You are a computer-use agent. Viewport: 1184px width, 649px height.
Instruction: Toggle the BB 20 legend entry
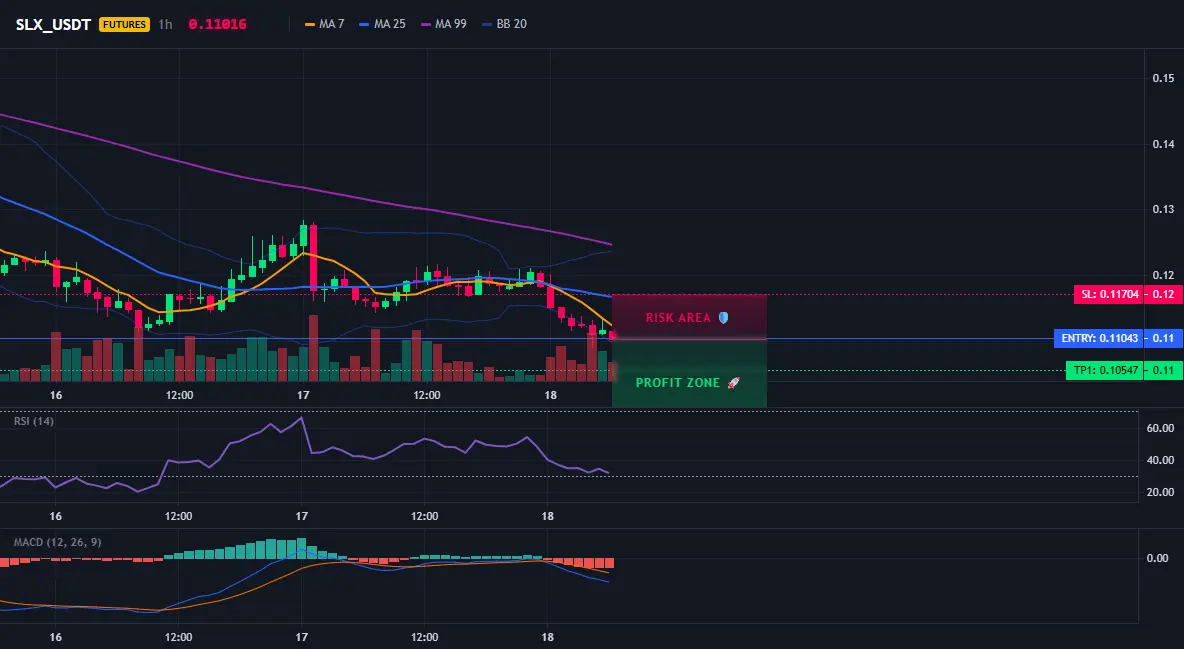[505, 24]
